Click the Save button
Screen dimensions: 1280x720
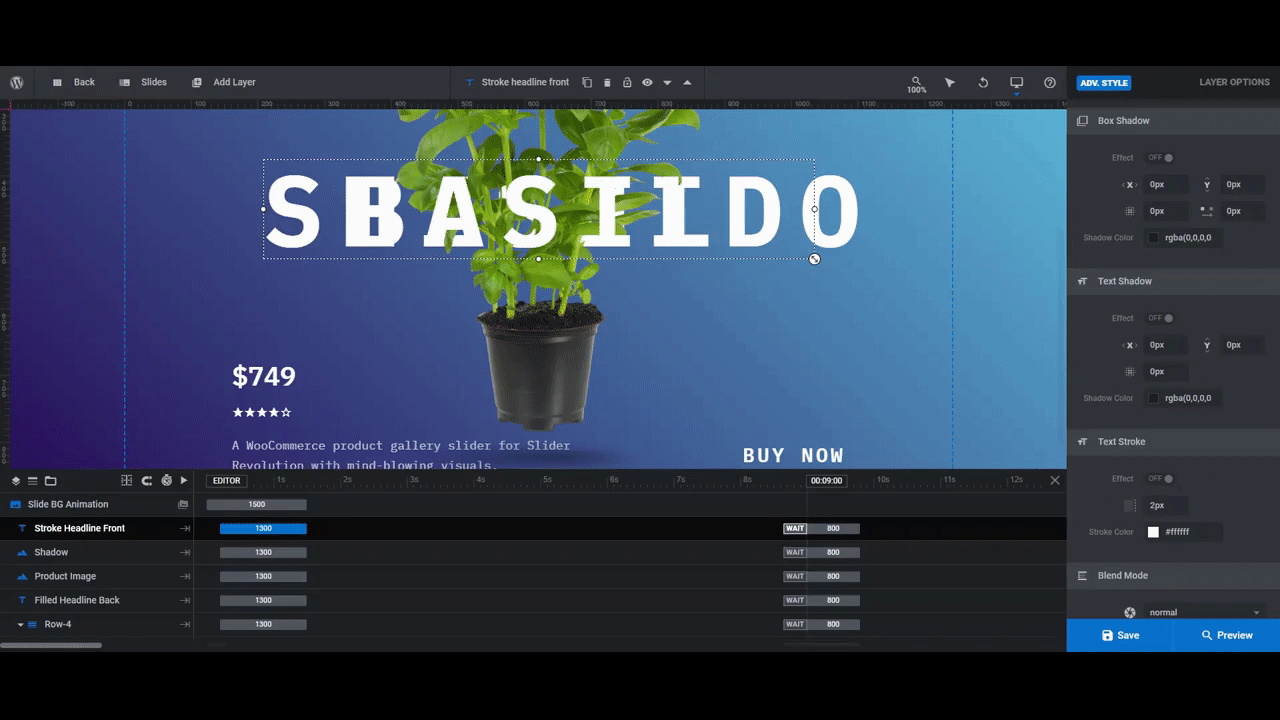[1120, 635]
